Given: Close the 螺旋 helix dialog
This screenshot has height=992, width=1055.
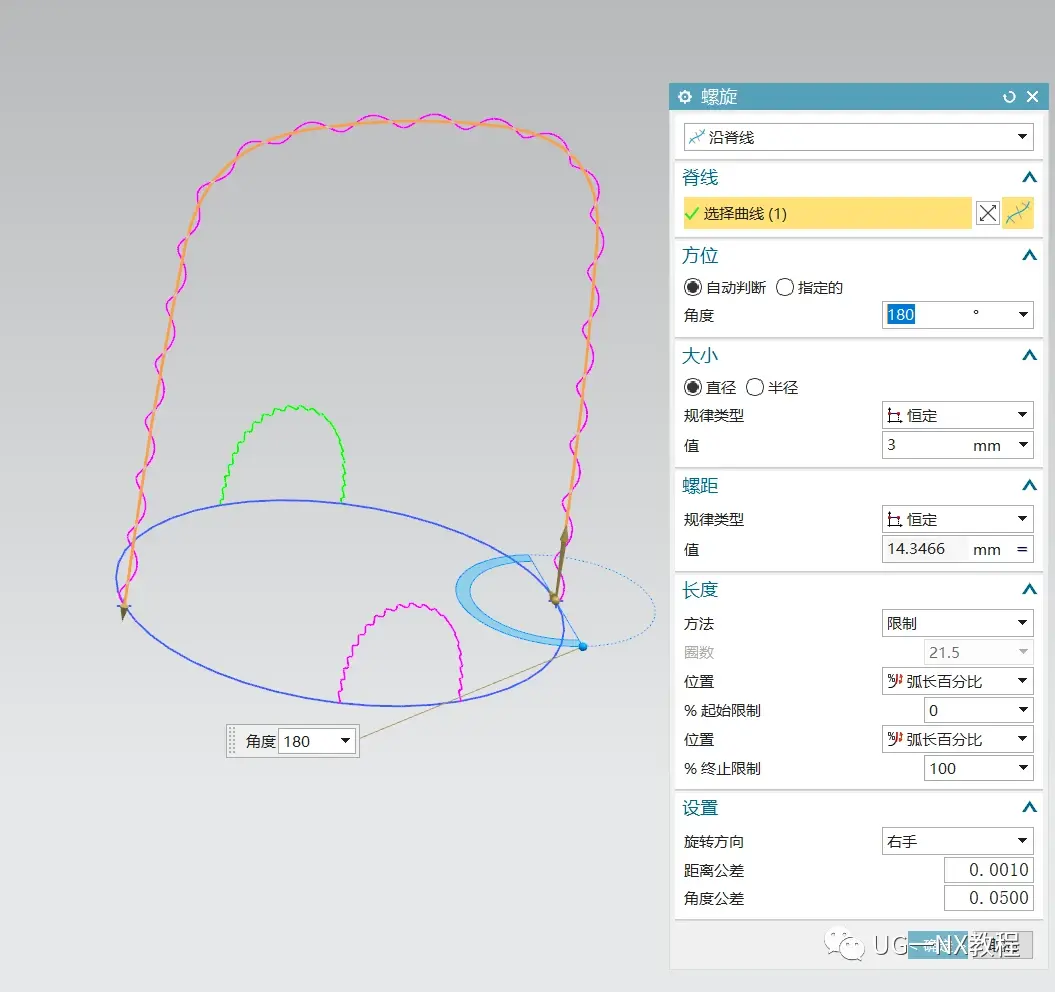Looking at the screenshot, I should (x=1032, y=97).
